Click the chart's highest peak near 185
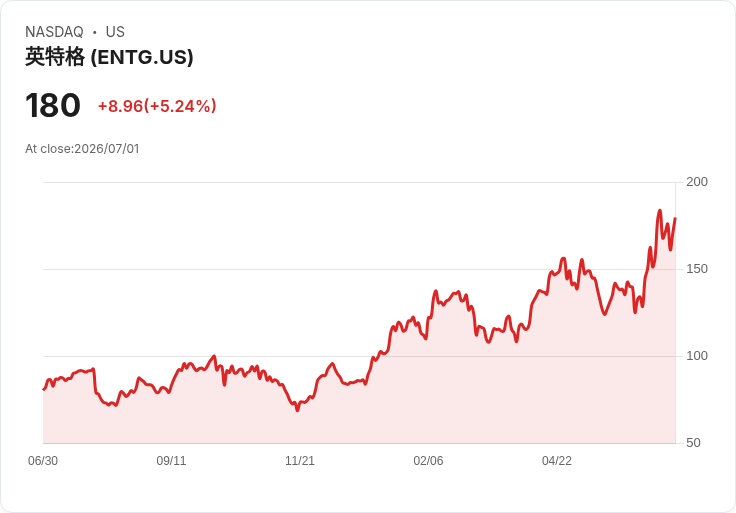Viewport: 736px width, 513px height. click(x=659, y=211)
